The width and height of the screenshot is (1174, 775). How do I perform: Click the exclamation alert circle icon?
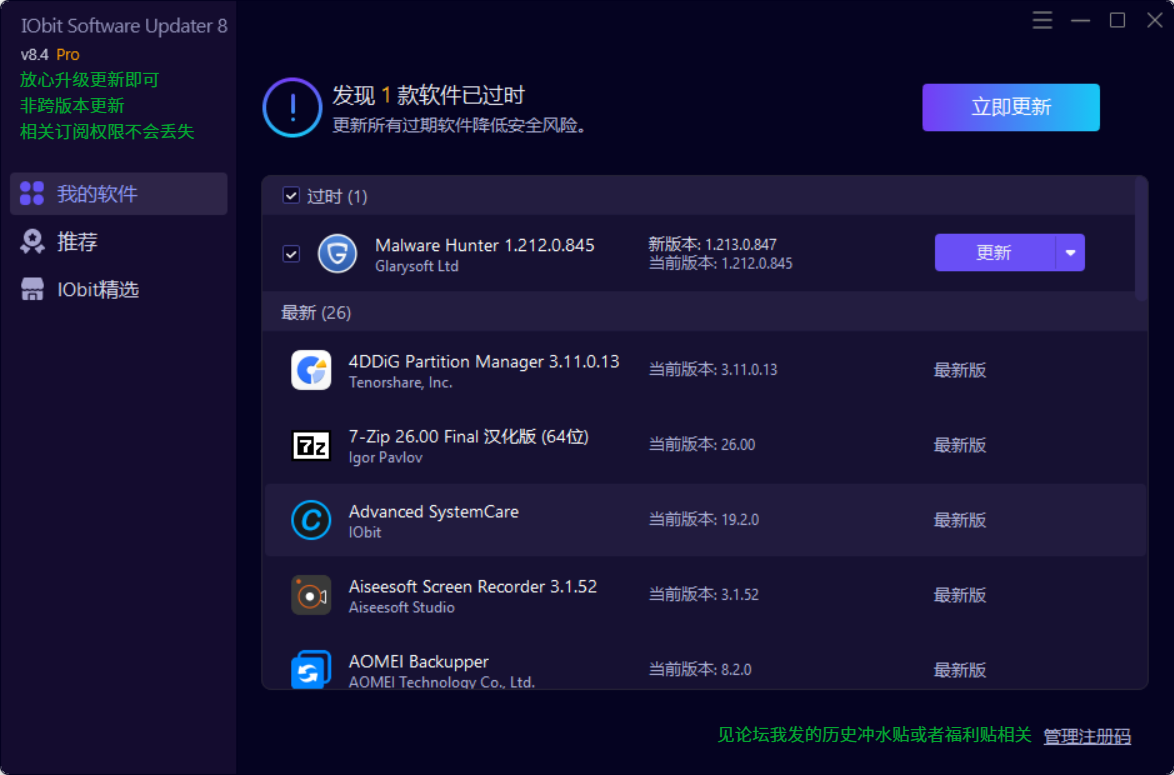pyautogui.click(x=292, y=107)
